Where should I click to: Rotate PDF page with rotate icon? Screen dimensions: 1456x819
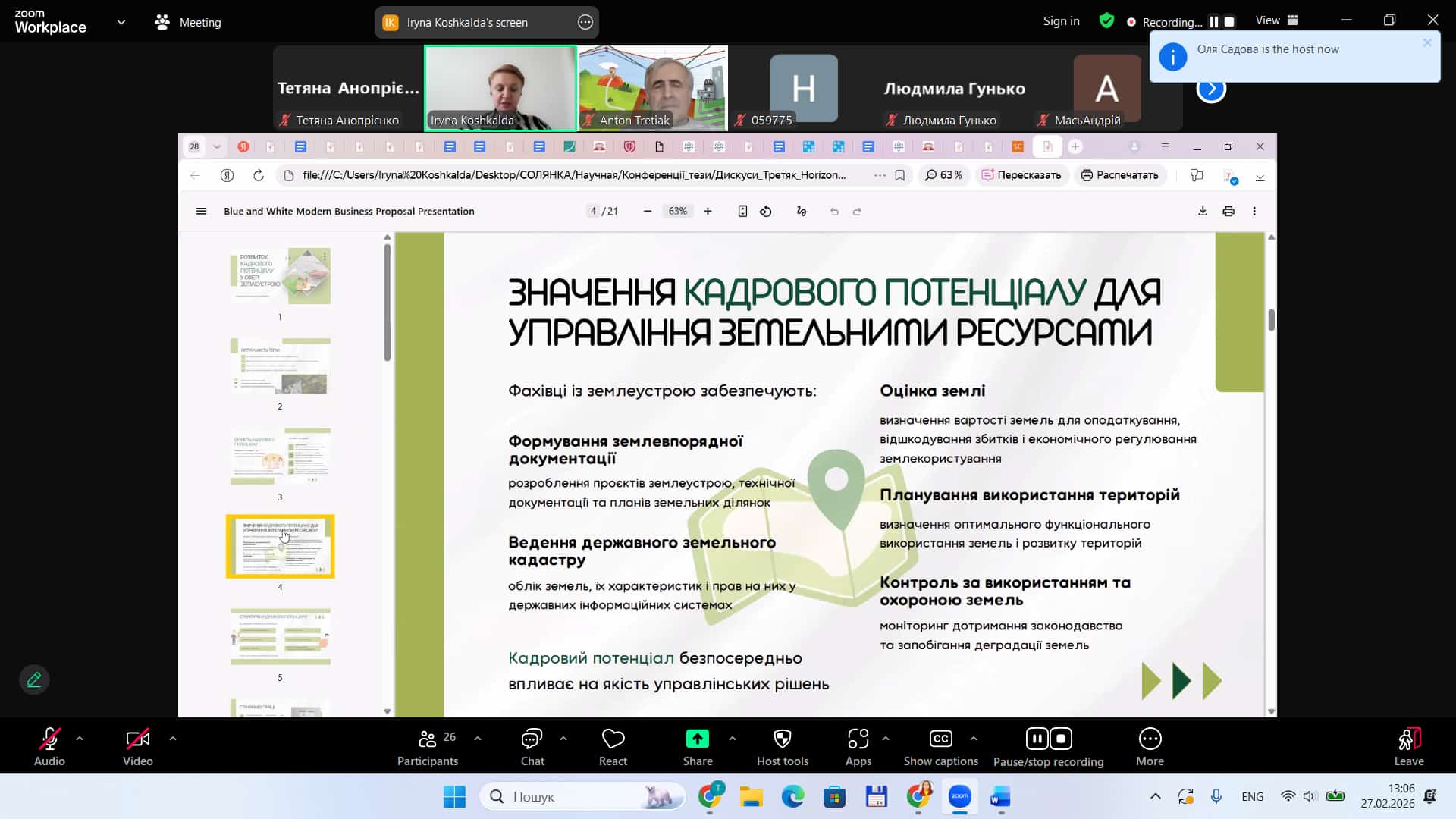[x=766, y=212]
